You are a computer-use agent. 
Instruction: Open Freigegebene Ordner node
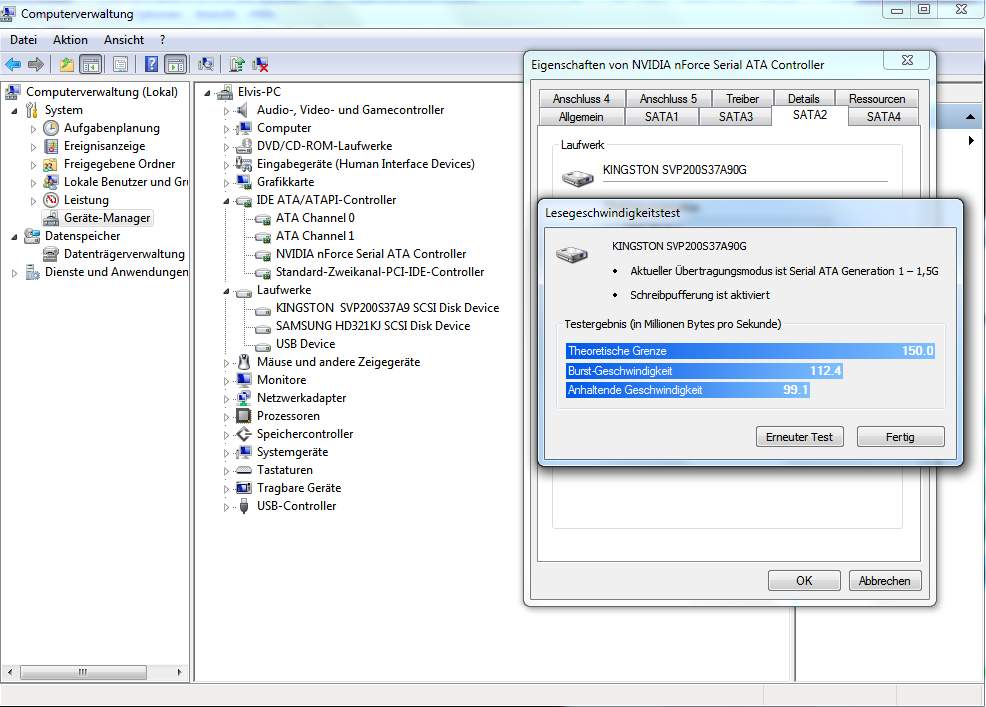click(x=119, y=164)
